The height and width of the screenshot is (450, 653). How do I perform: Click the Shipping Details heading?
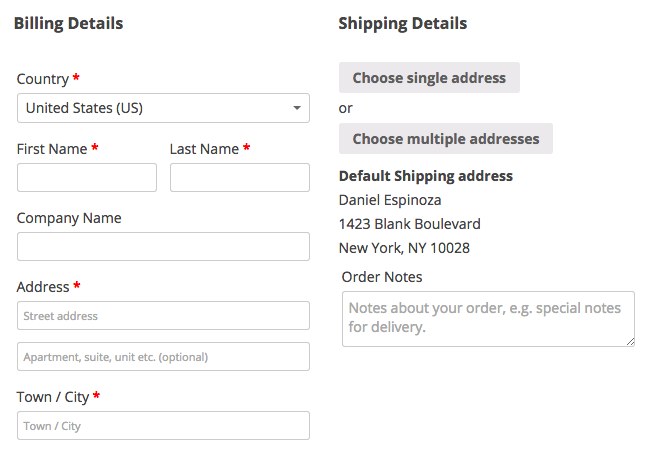tap(403, 23)
